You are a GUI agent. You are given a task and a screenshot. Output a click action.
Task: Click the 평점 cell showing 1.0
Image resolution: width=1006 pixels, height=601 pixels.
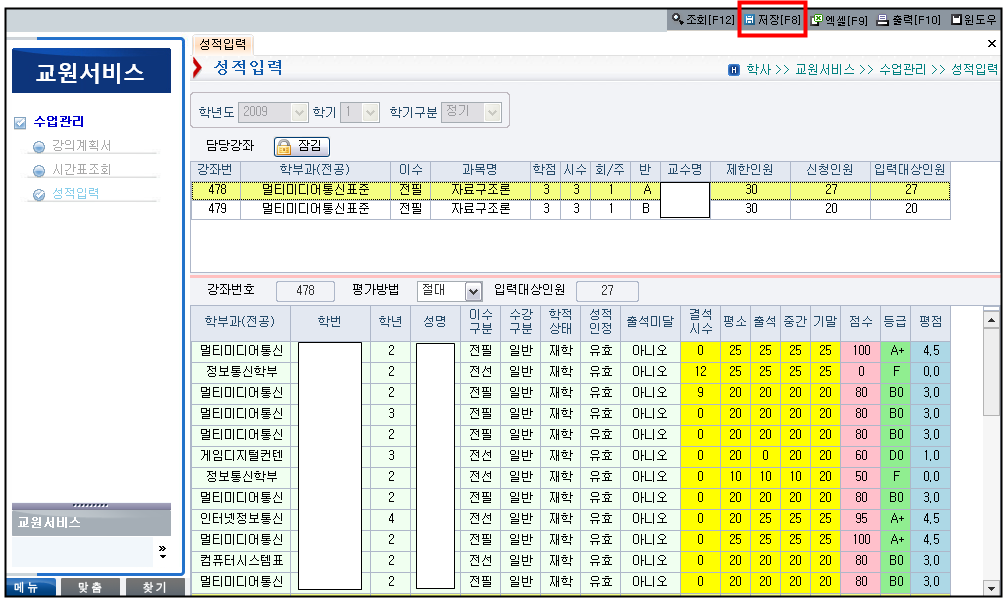[930, 457]
